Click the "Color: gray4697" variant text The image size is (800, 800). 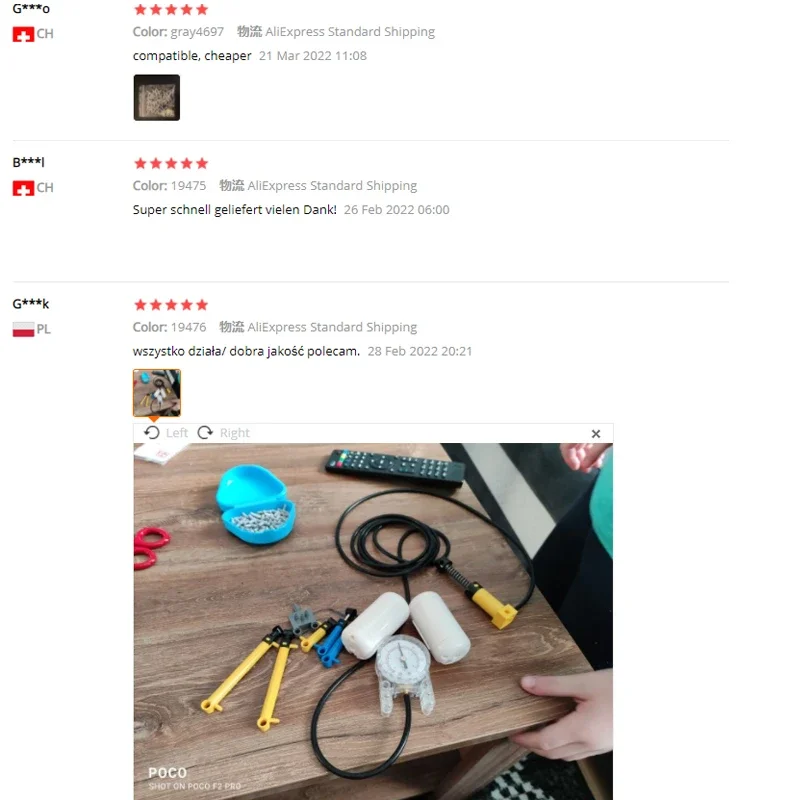point(178,32)
